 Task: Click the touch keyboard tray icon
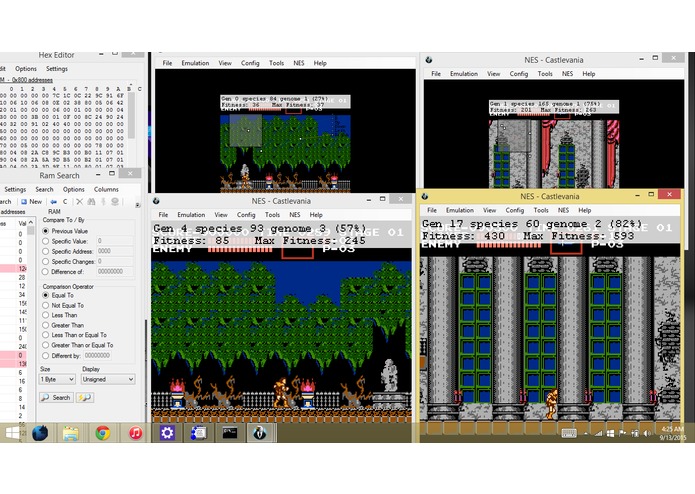pyautogui.click(x=569, y=433)
